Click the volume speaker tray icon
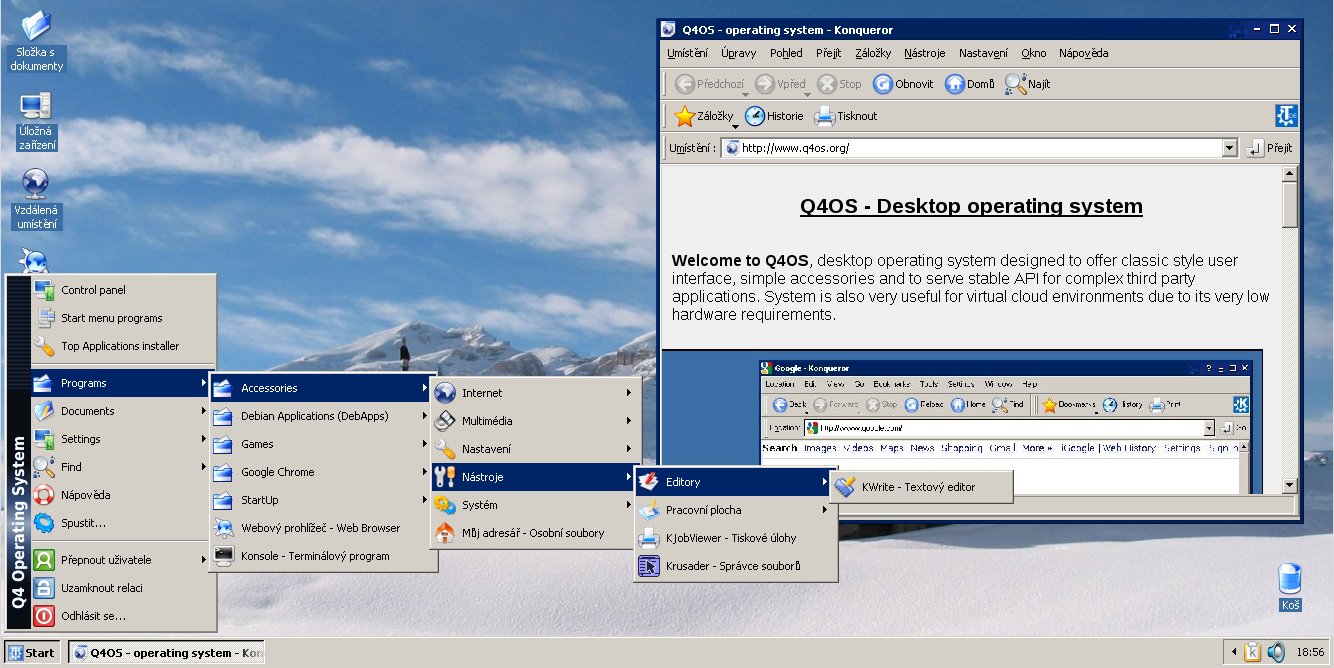Viewport: 1334px width, 668px height. [1276, 652]
